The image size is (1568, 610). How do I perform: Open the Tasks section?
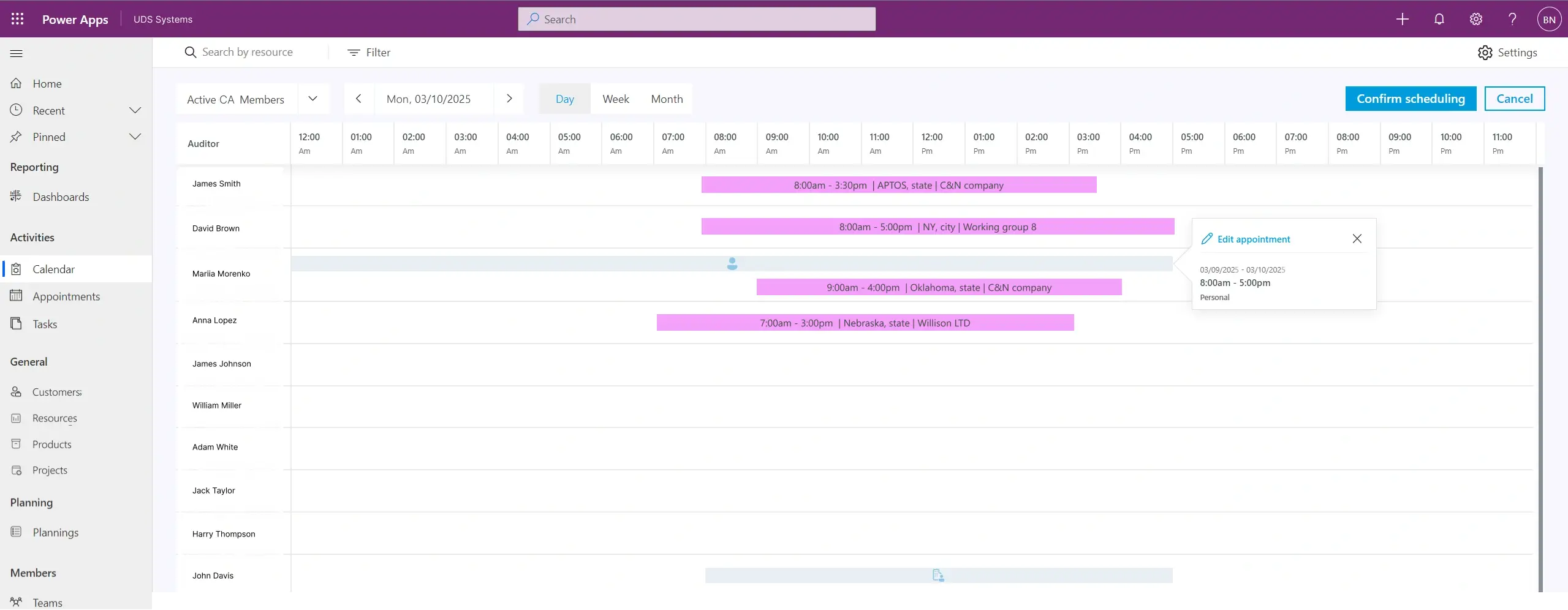[45, 323]
